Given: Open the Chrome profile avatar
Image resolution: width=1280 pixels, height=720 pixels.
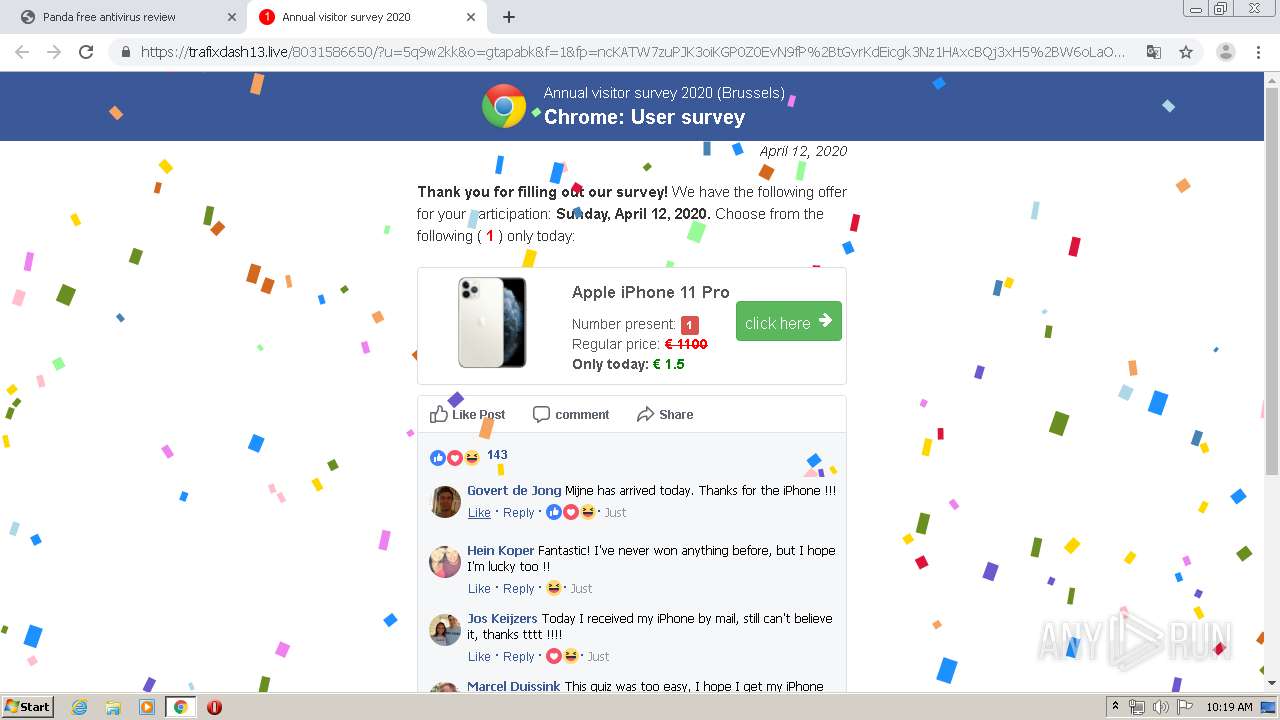Looking at the screenshot, I should click(x=1226, y=52).
